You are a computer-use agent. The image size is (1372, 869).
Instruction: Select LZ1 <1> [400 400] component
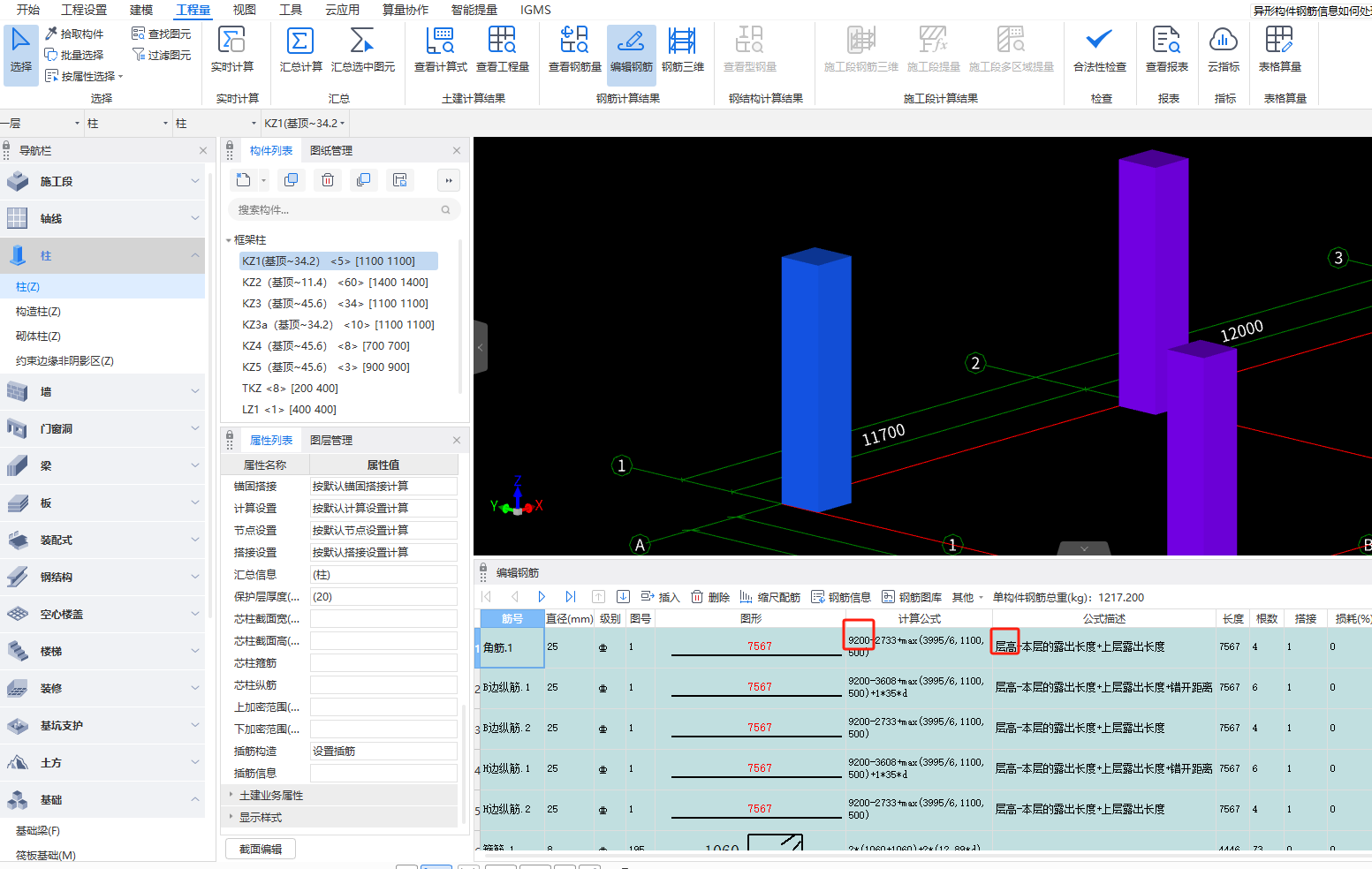(289, 410)
